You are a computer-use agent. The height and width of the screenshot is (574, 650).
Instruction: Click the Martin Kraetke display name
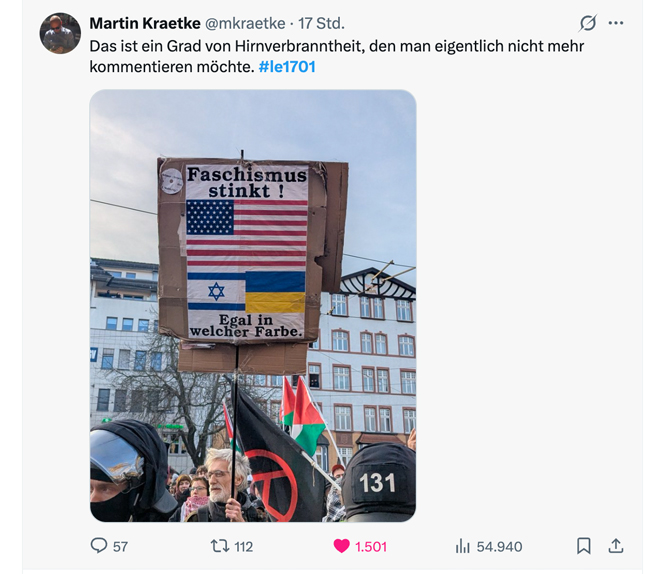(145, 24)
